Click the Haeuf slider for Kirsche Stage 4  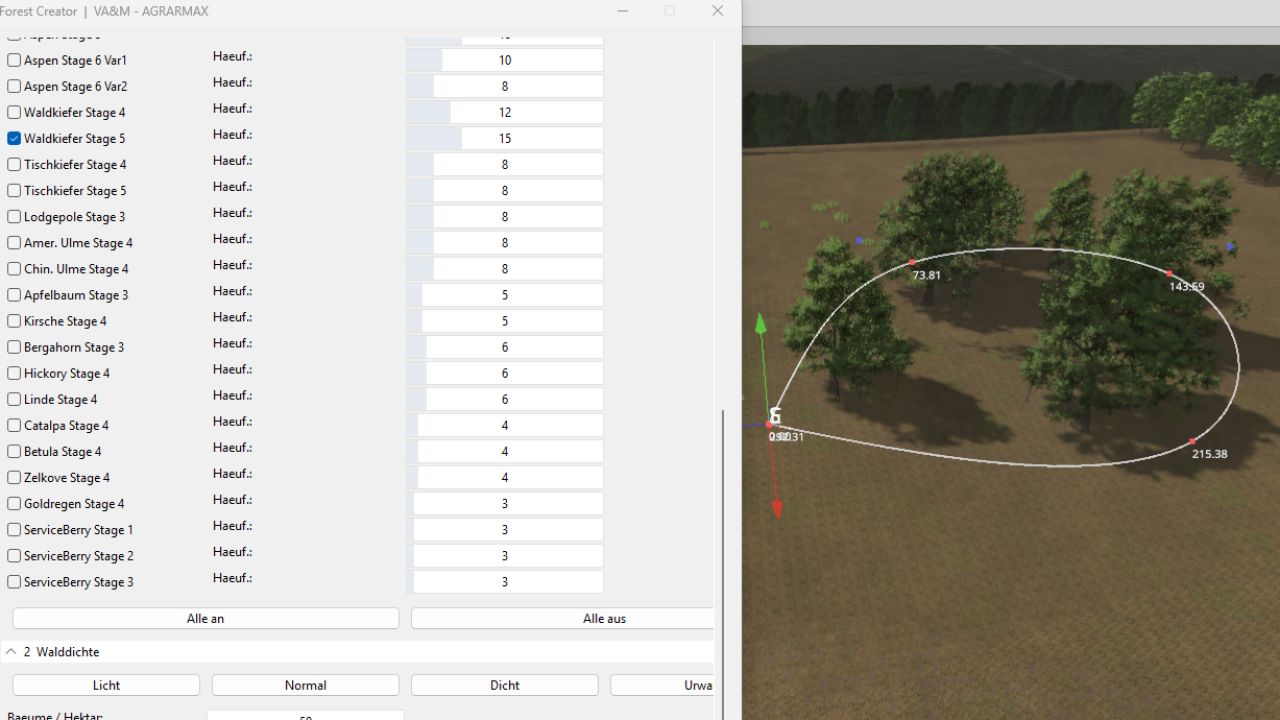pos(504,321)
